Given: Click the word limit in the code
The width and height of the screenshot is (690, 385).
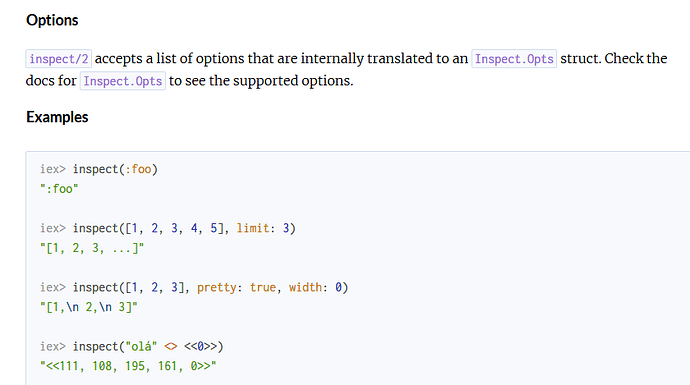Looking at the screenshot, I should [253, 228].
